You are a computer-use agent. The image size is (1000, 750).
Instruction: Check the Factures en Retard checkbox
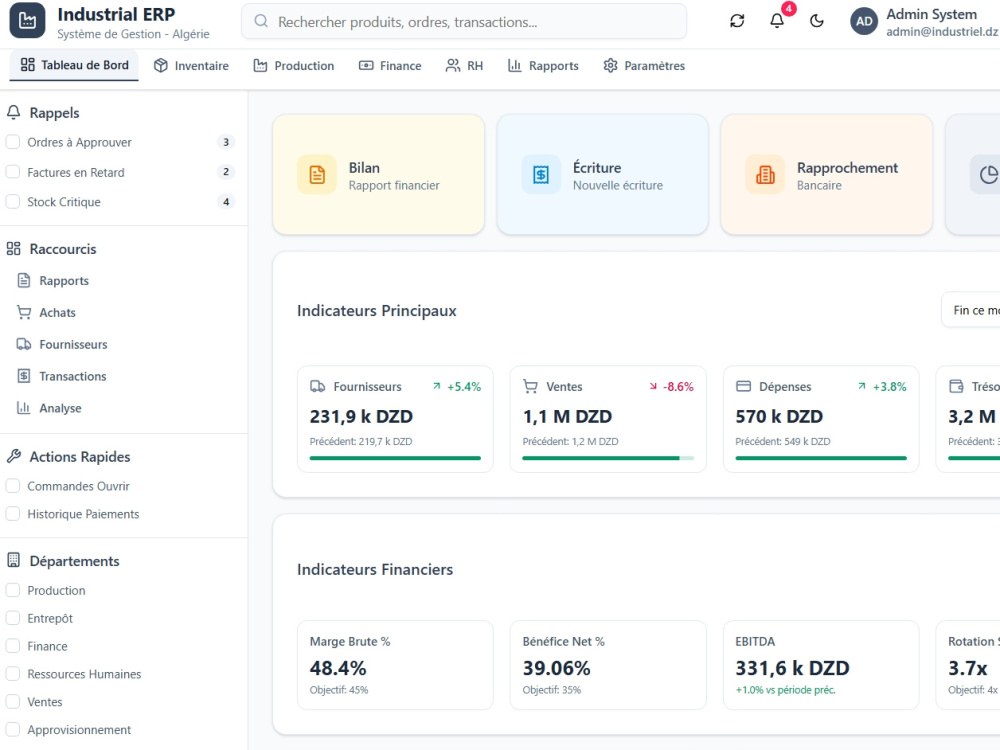(13, 172)
